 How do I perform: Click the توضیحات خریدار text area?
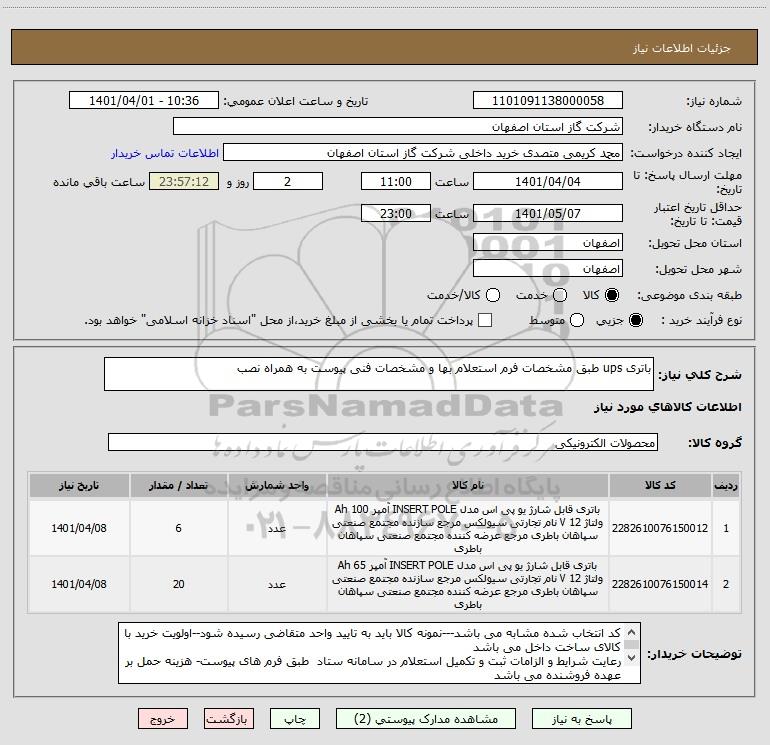[379, 653]
